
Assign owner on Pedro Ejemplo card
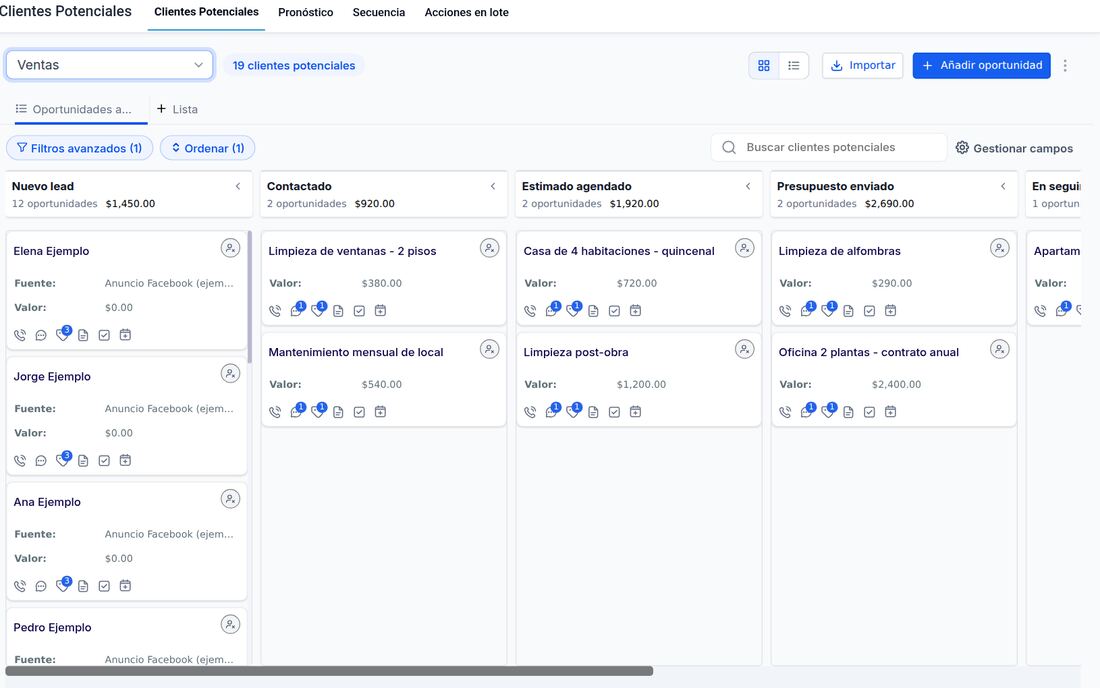230,624
